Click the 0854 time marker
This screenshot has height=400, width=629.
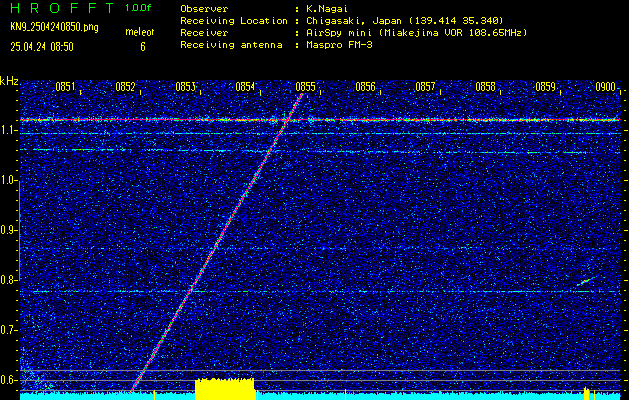(245, 87)
